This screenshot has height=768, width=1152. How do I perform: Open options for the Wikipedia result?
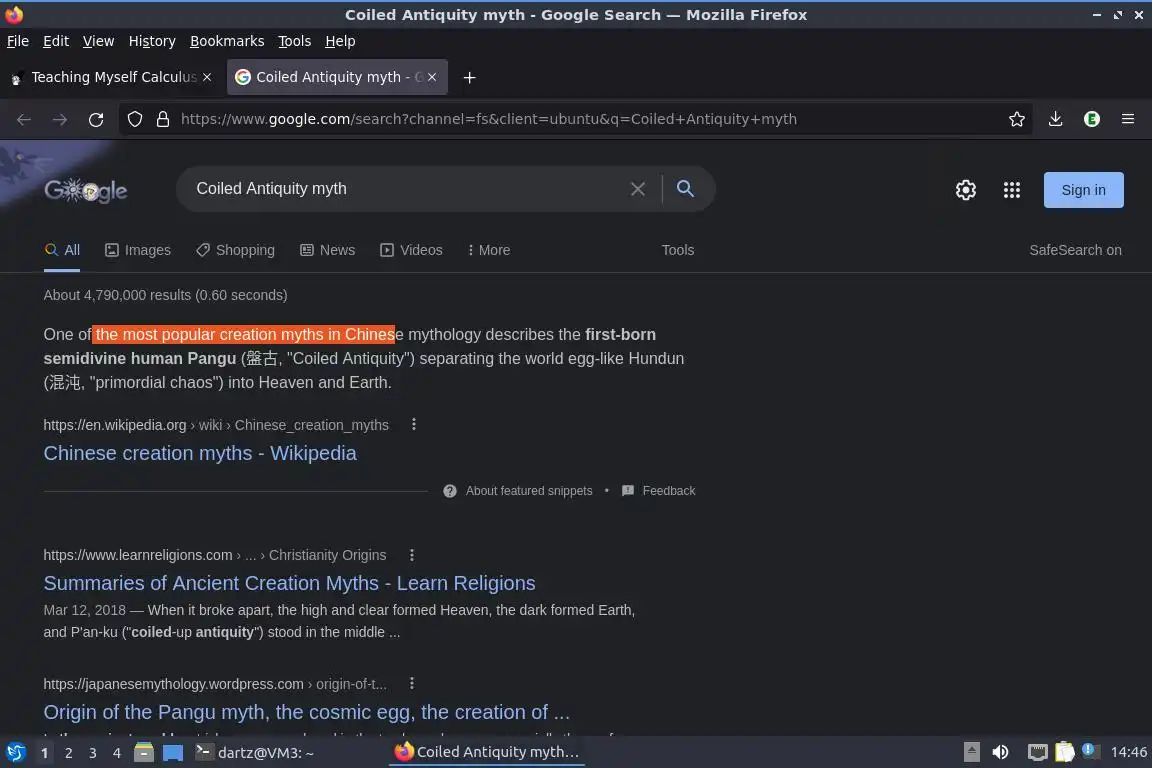[x=414, y=424]
